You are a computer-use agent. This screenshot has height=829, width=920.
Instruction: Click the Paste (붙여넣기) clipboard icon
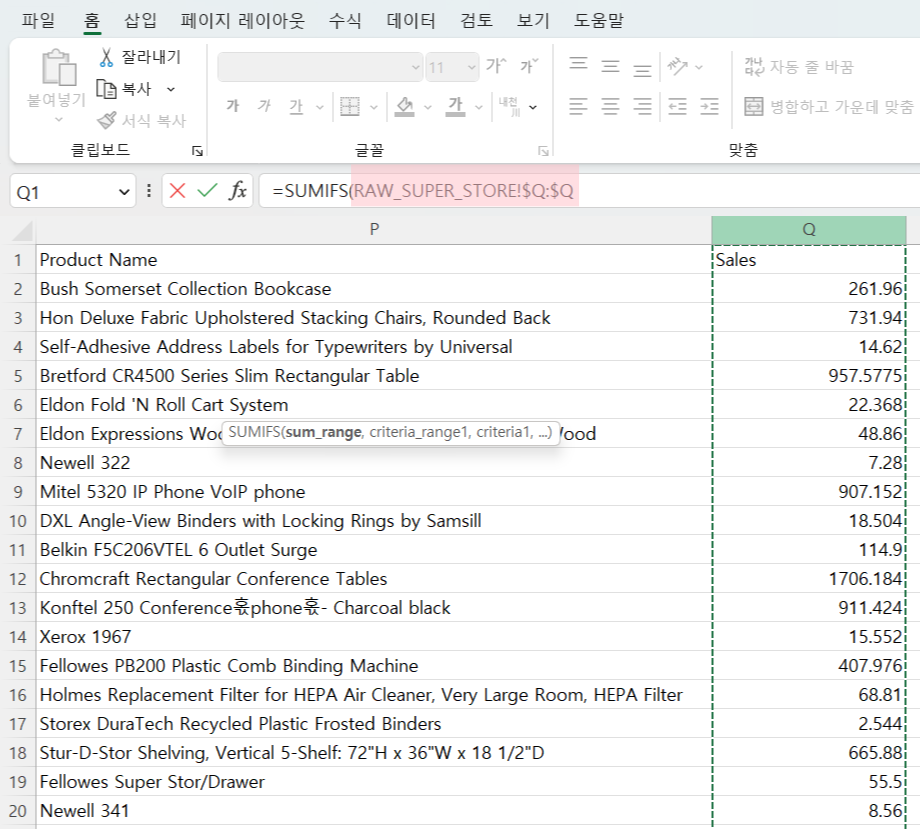59,67
